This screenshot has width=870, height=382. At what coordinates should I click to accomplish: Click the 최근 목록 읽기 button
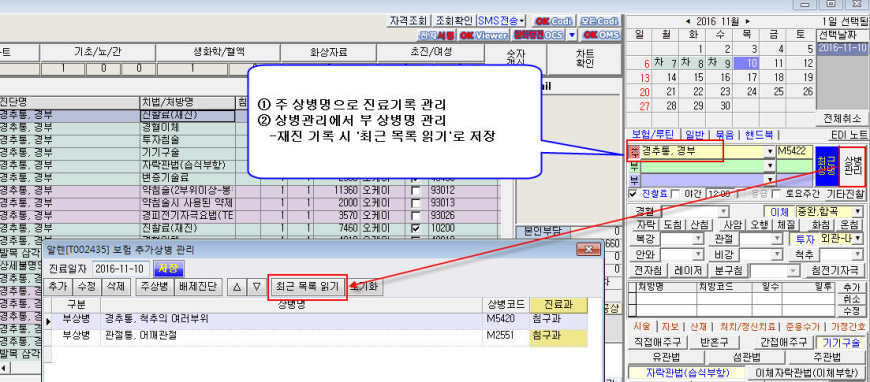(308, 287)
